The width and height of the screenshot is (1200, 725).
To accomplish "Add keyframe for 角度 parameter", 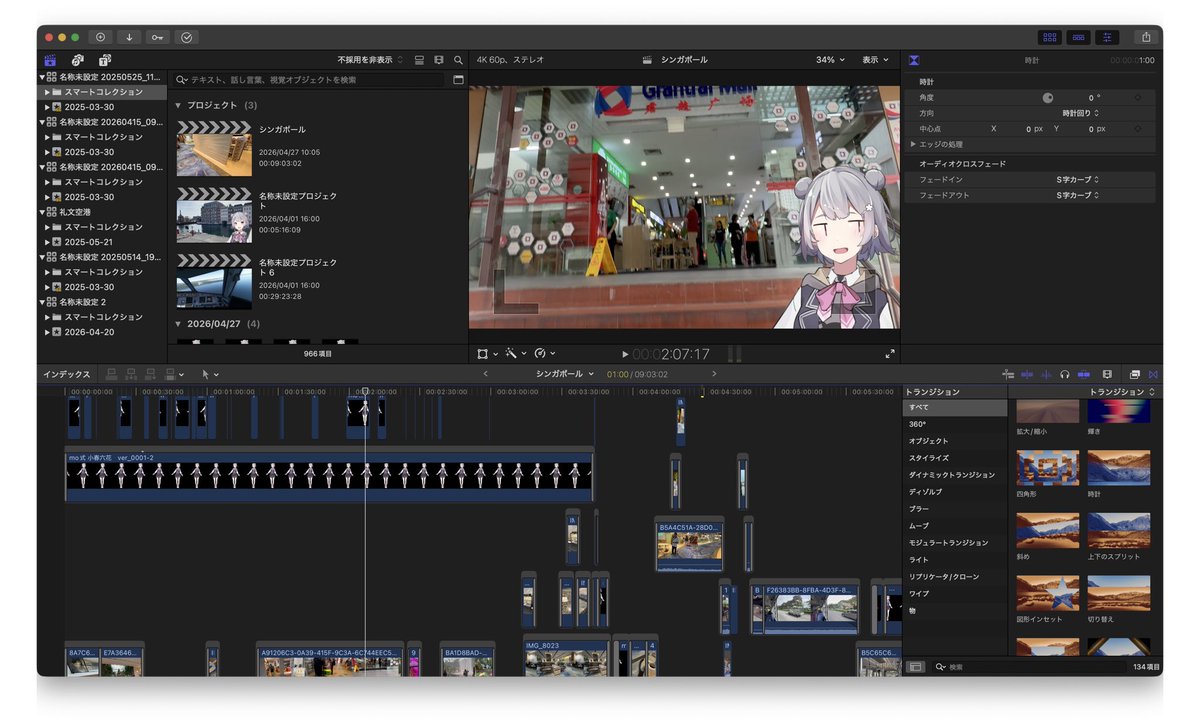I will point(1137,98).
